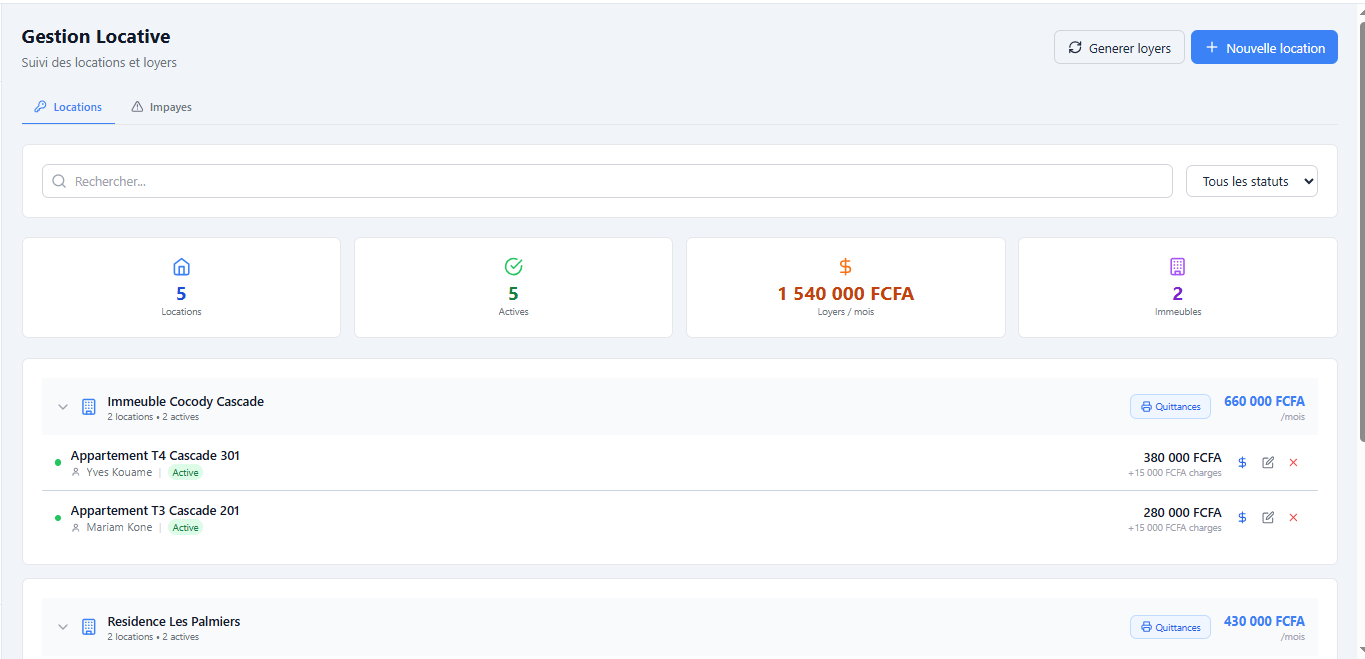
Task: Click dollar payment icon for Cascade 201
Action: click(x=1242, y=517)
